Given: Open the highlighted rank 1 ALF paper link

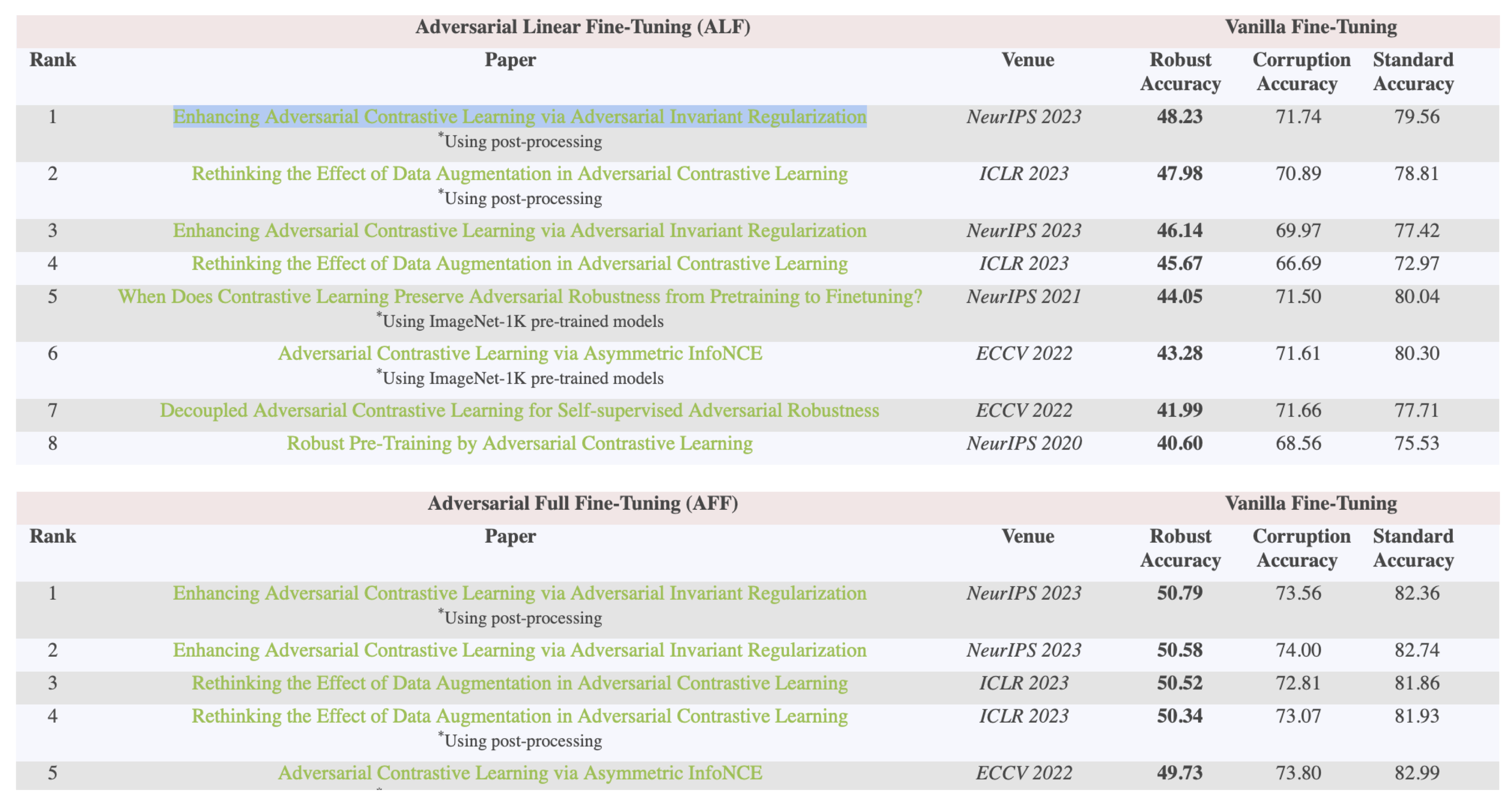Looking at the screenshot, I should point(520,117).
